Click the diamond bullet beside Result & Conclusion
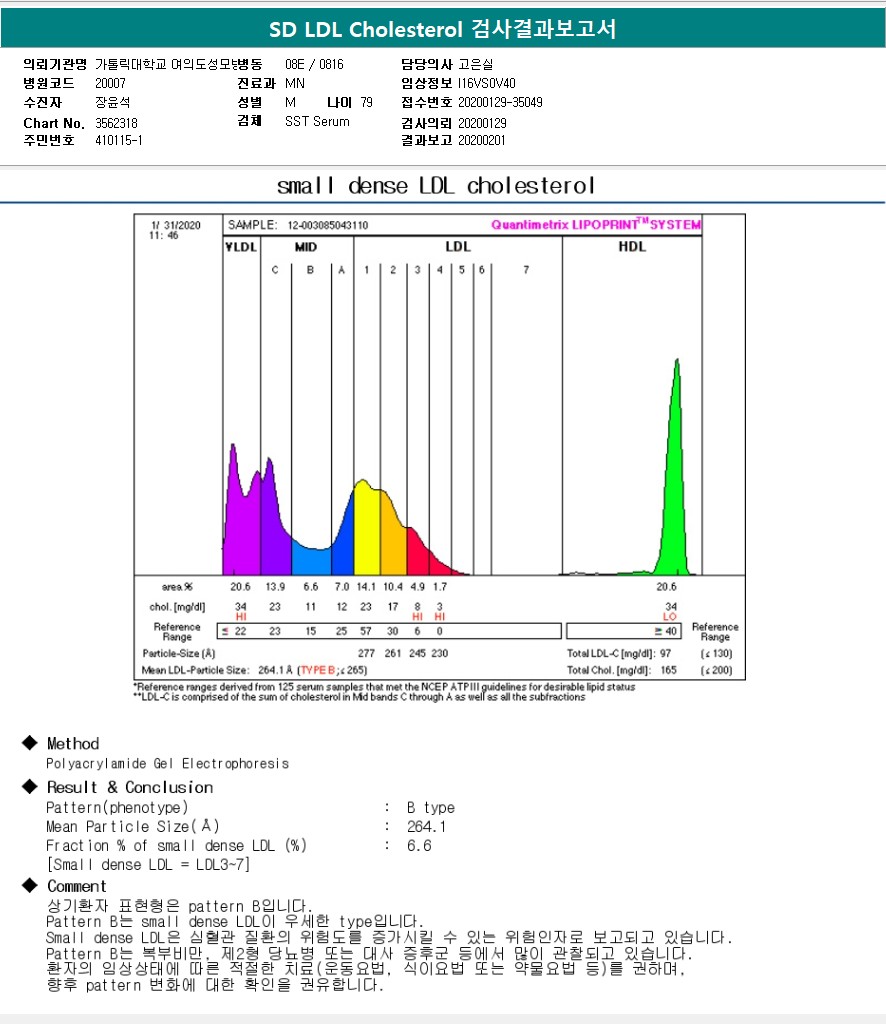This screenshot has width=886, height=1024. click(x=29, y=787)
